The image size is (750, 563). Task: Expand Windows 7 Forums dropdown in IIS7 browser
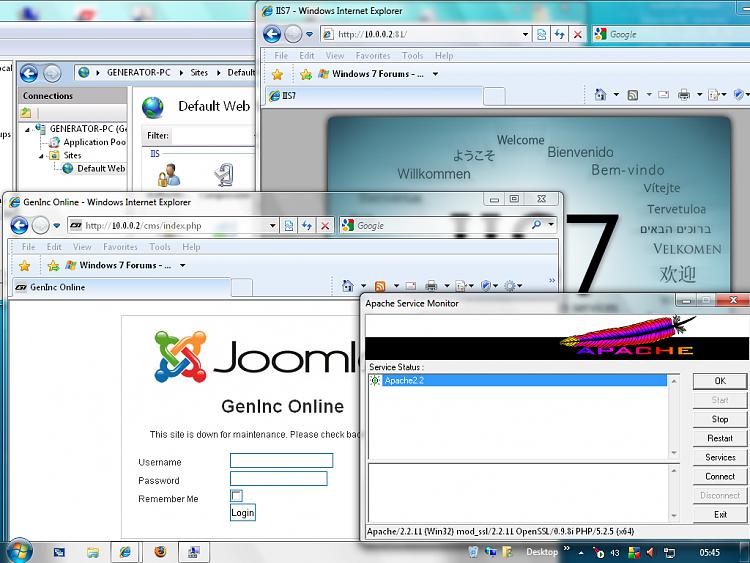click(x=435, y=74)
